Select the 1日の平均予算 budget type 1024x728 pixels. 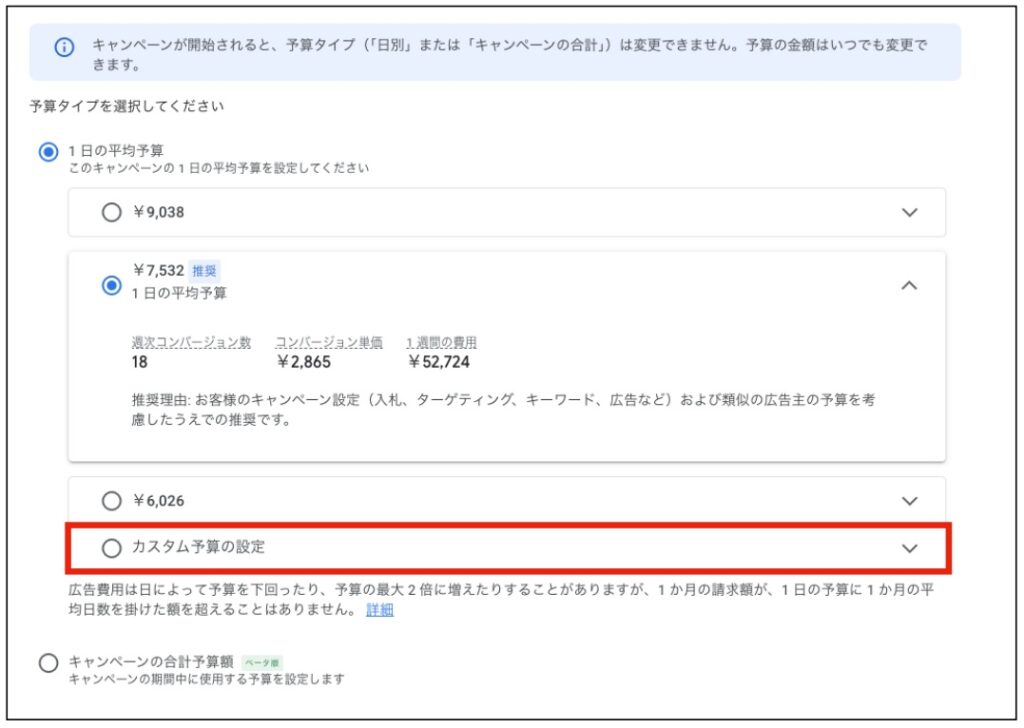[x=47, y=152]
